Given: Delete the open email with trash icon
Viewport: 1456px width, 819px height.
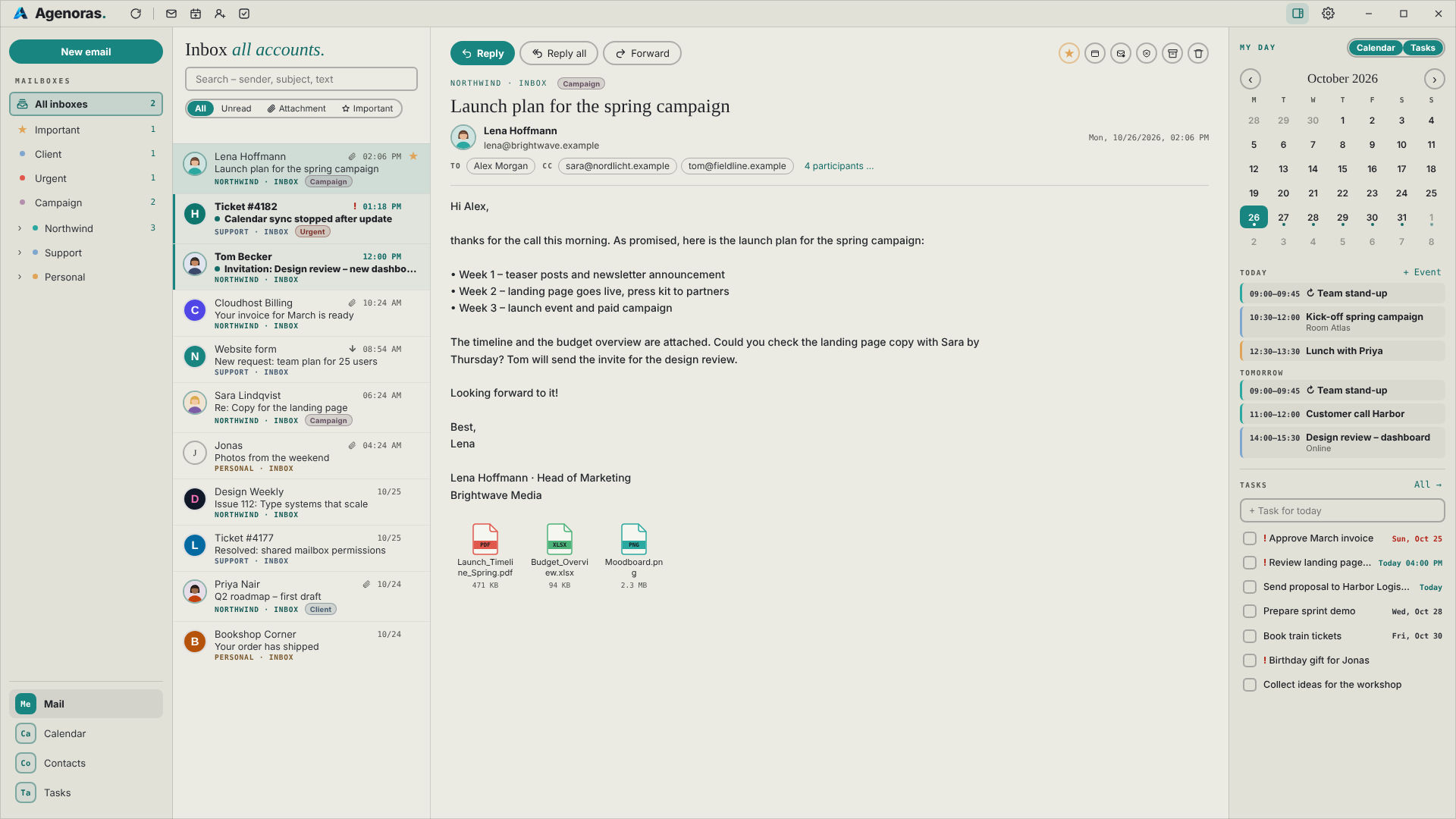Looking at the screenshot, I should tap(1198, 53).
